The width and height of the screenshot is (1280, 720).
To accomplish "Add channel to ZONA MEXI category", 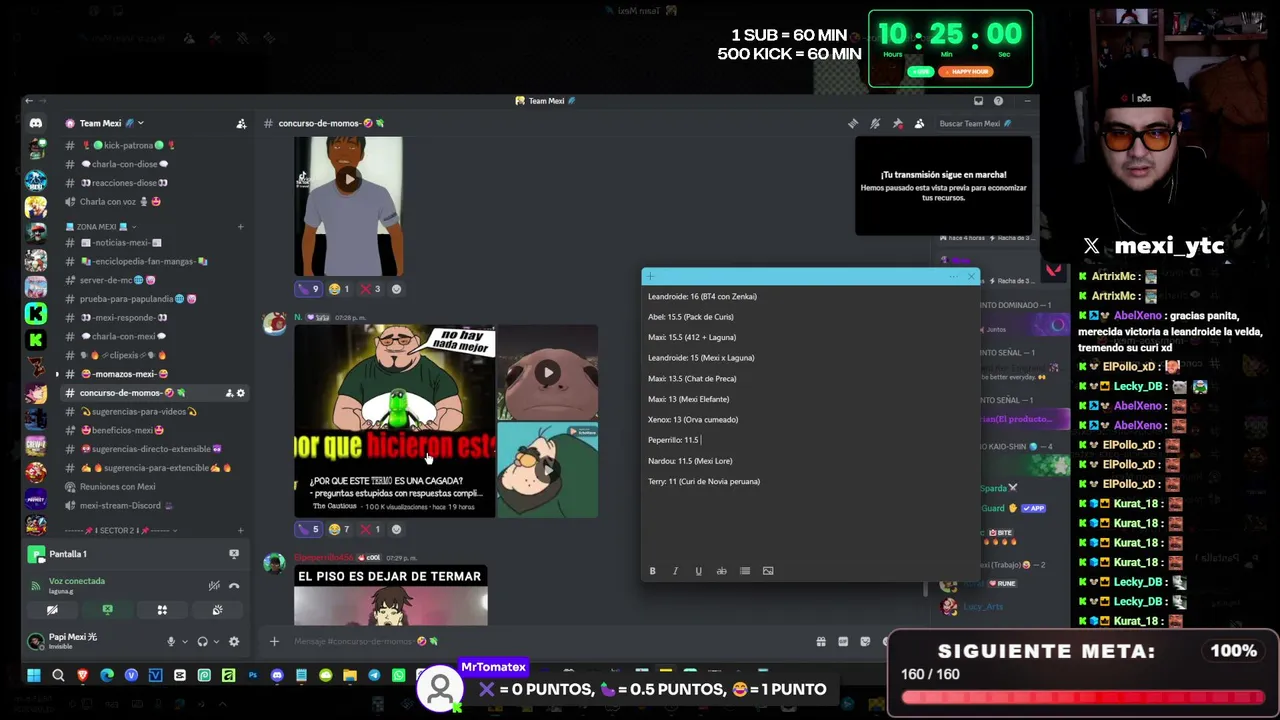I will [x=240, y=227].
